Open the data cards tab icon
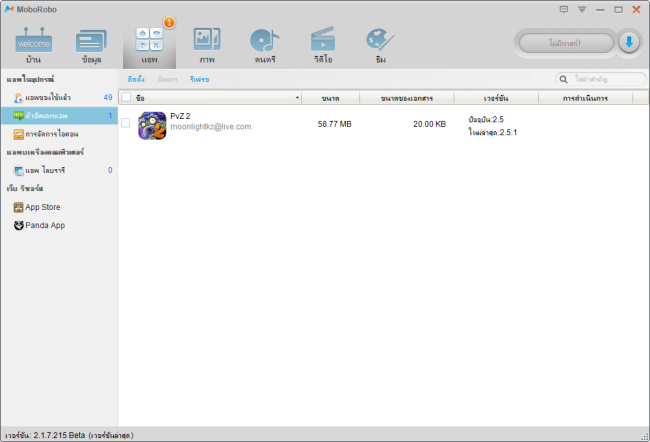650x442 pixels. click(91, 41)
